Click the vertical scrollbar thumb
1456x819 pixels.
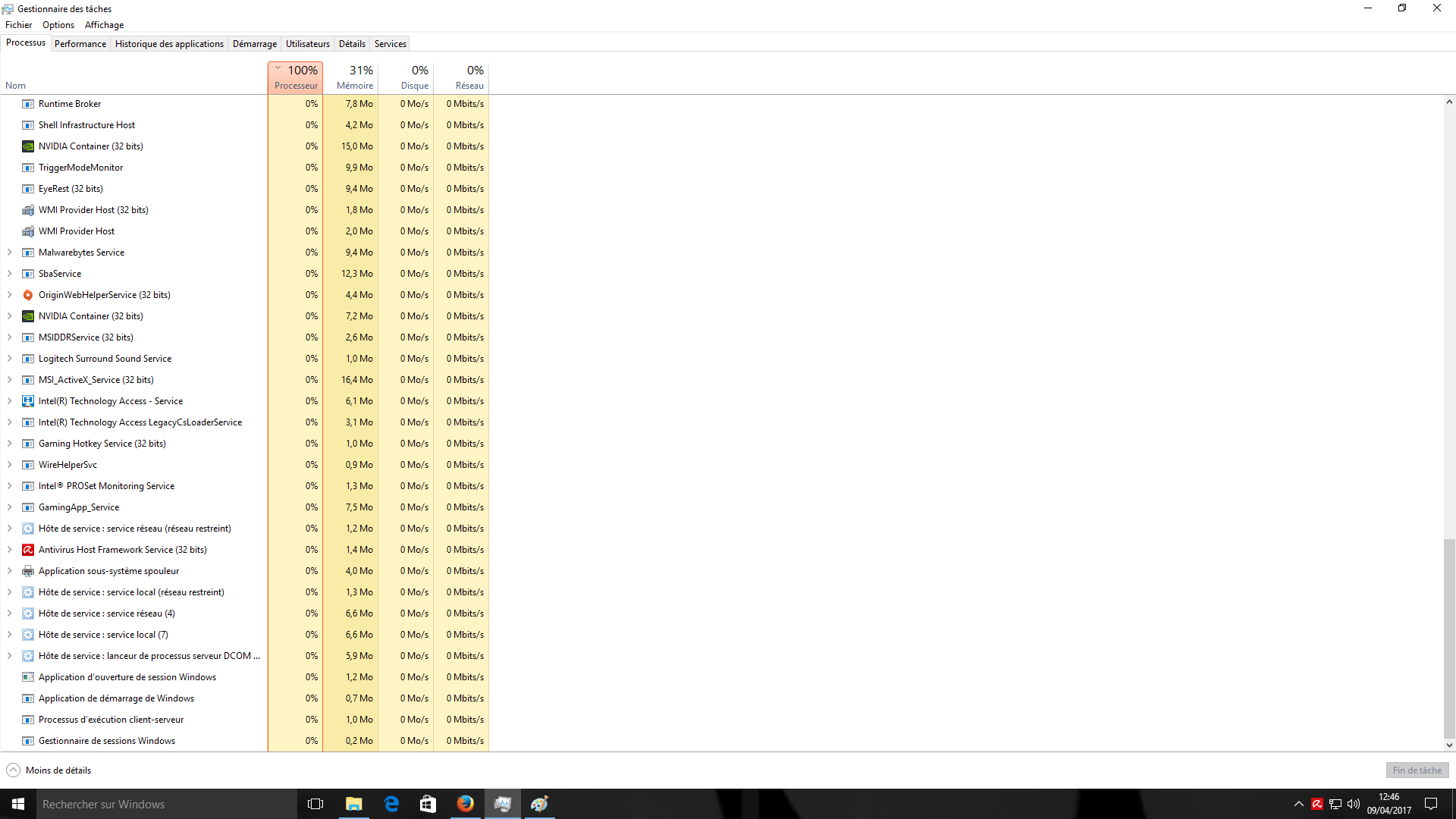(x=1448, y=637)
